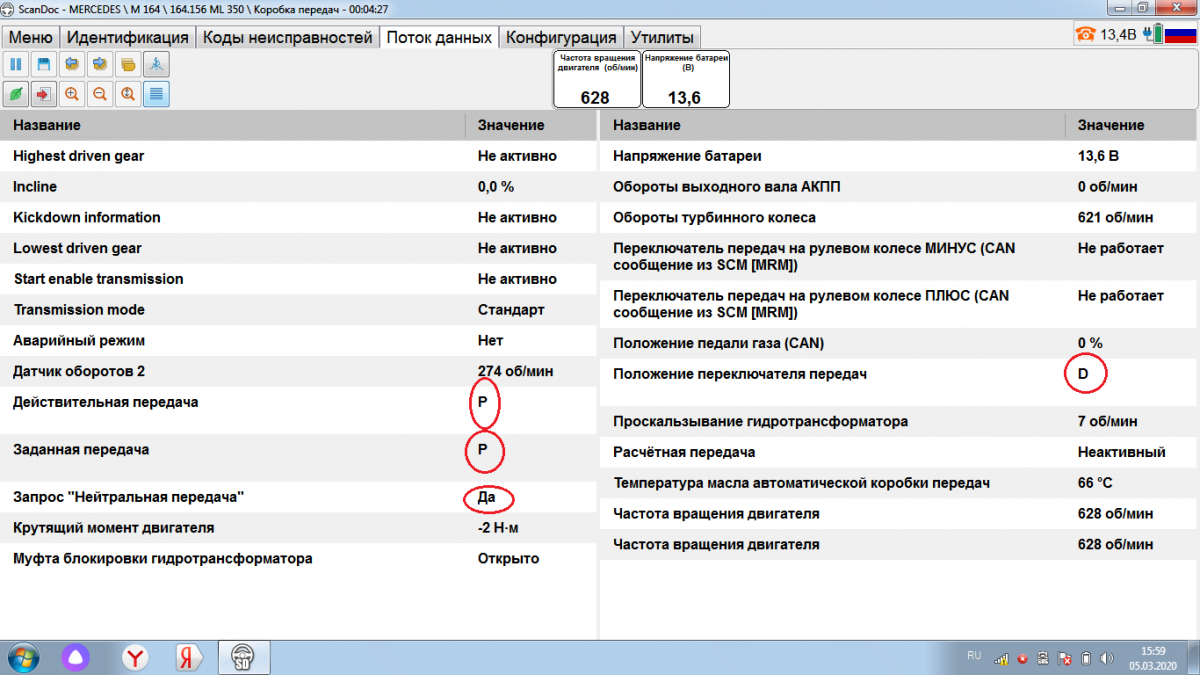Select Обороты выходного вала АКПП row
This screenshot has width=1200, height=675.
pyautogui.click(x=900, y=187)
